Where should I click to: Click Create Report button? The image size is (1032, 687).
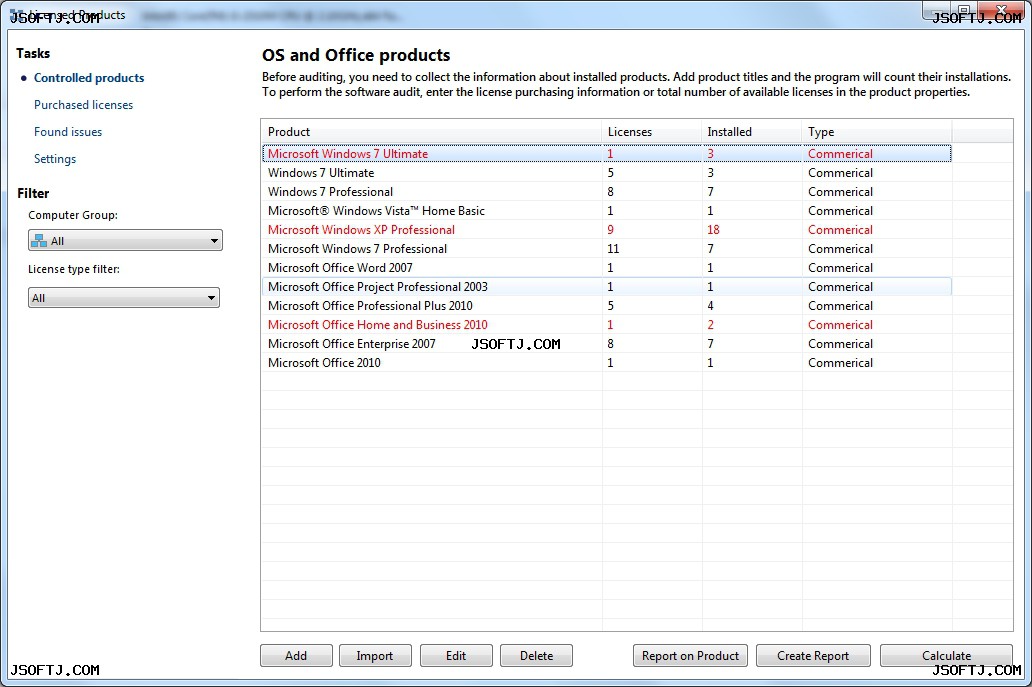pos(813,655)
